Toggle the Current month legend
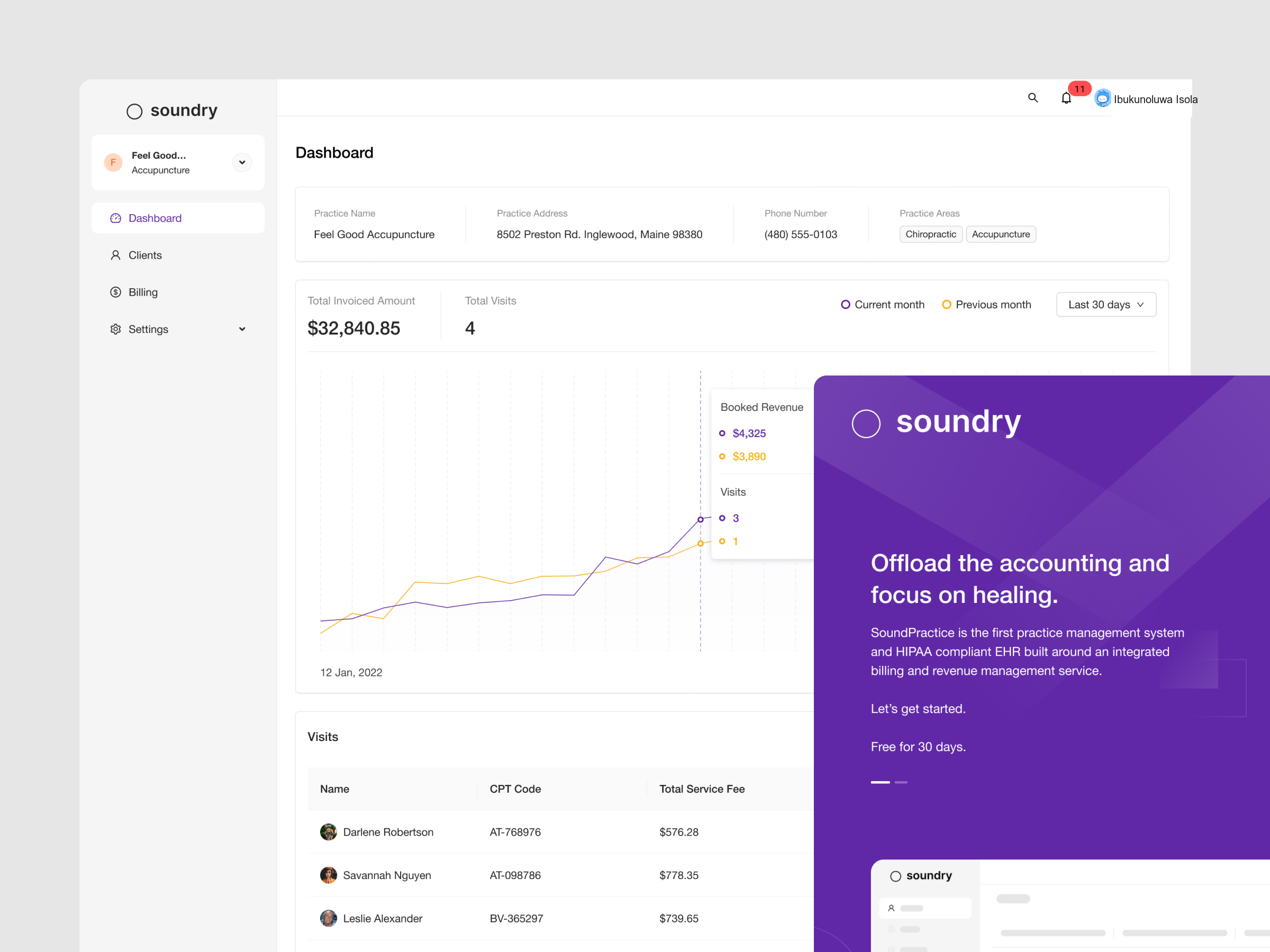The height and width of the screenshot is (952, 1270). [883, 305]
